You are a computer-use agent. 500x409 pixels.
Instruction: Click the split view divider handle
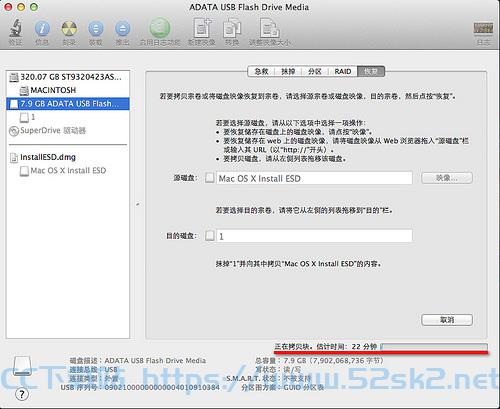(x=138, y=204)
